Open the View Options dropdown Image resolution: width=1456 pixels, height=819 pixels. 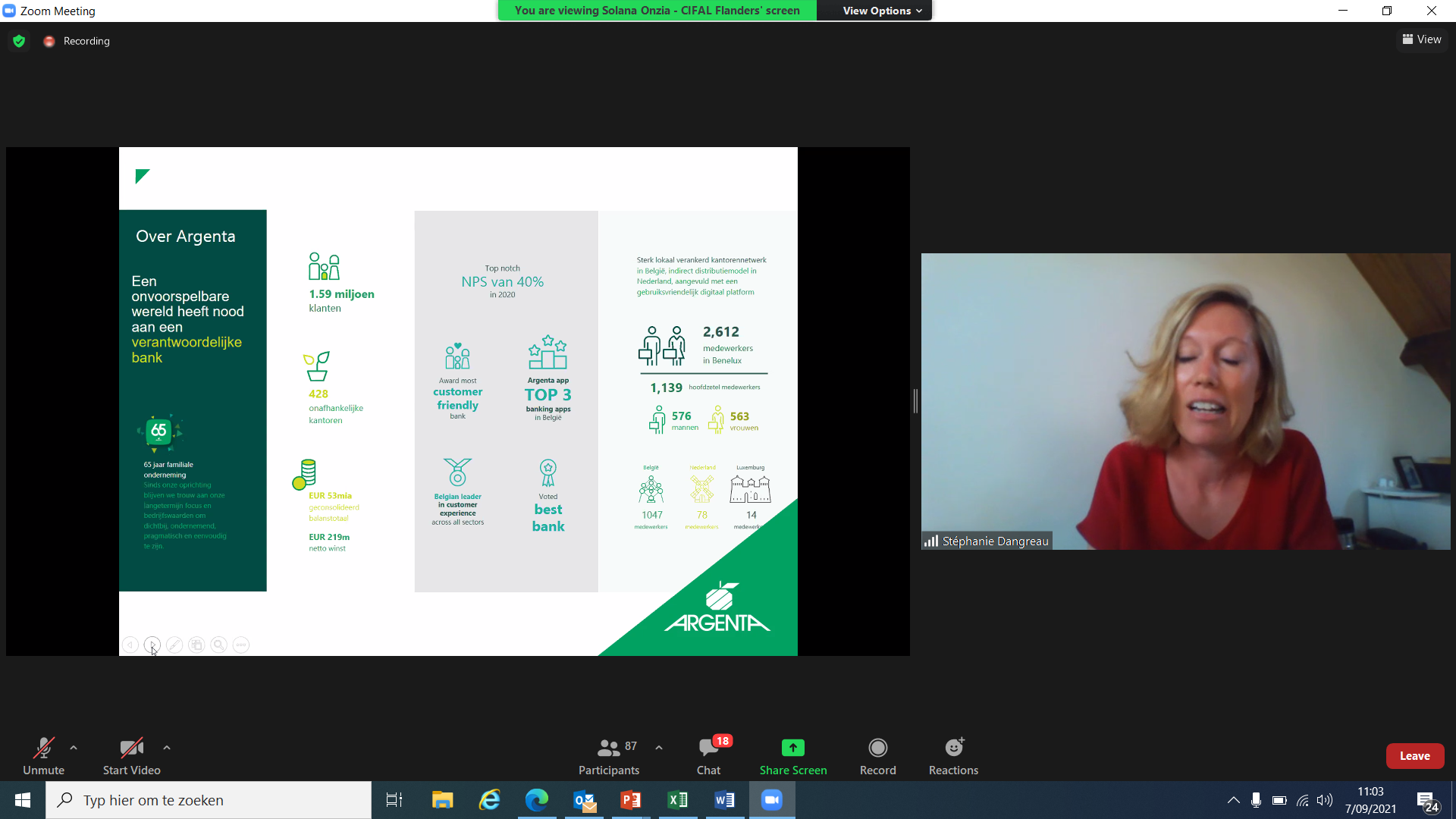[882, 11]
